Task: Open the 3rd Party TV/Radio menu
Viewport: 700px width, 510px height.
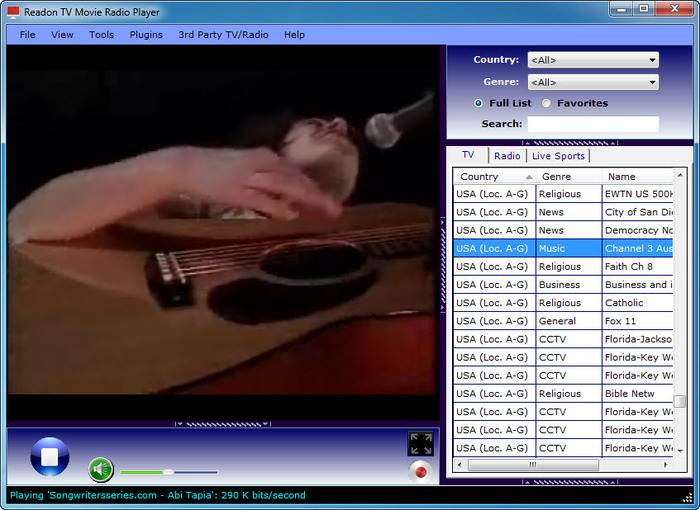Action: tap(223, 34)
